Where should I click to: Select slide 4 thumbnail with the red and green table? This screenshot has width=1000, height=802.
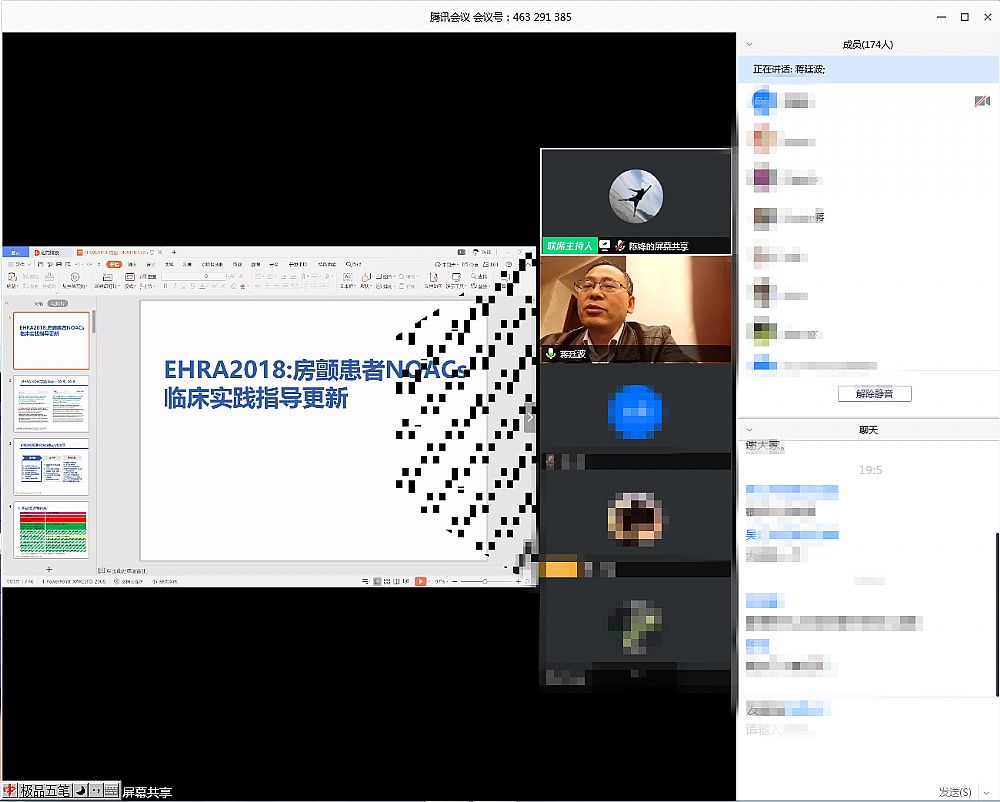[x=51, y=530]
